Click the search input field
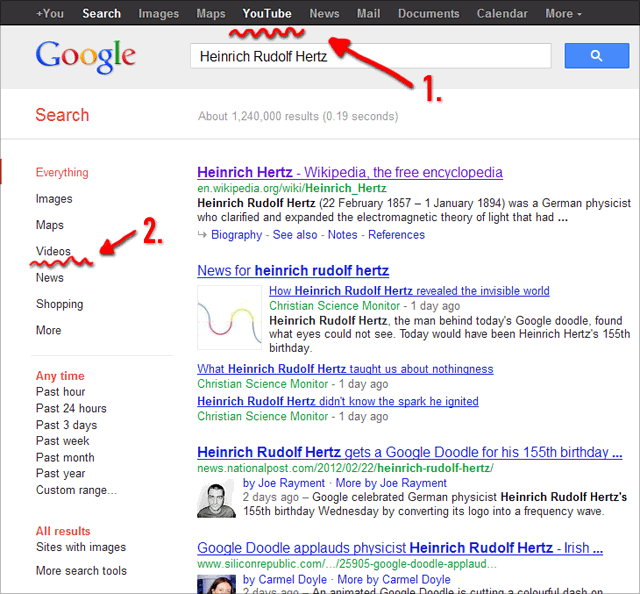 (x=371, y=56)
